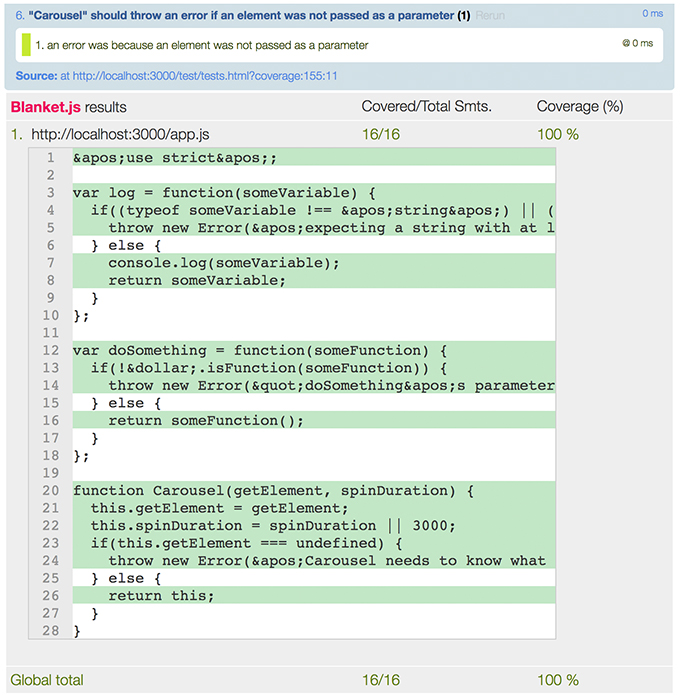
Task: Click the line number 1 in the gutter
Action: pos(50,157)
